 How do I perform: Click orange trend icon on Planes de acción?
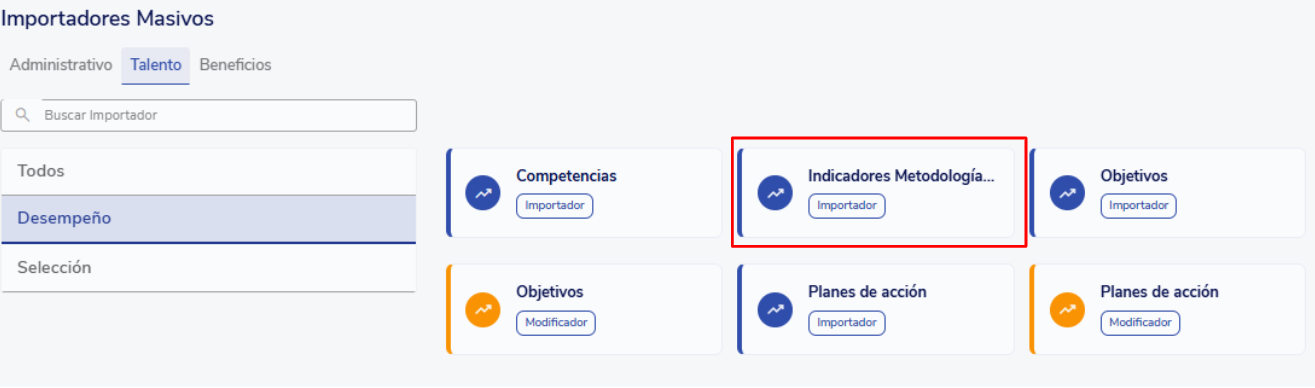(x=1067, y=310)
